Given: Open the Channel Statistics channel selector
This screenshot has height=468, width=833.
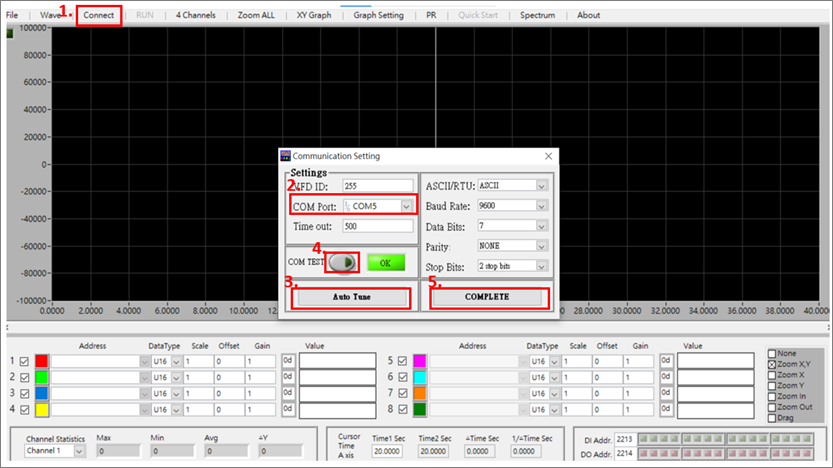Looking at the screenshot, I should click(x=79, y=451).
